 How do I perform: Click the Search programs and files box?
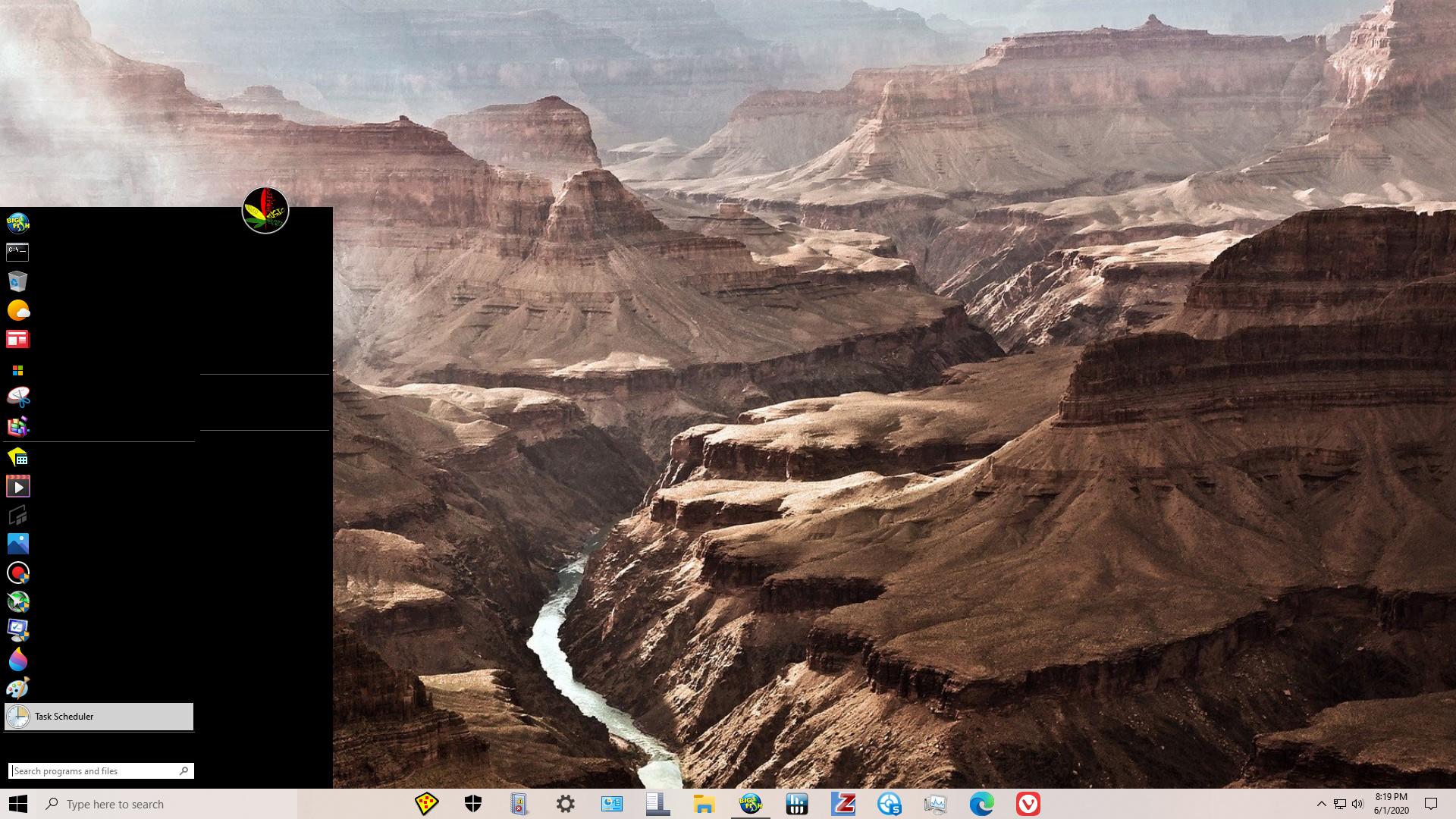tap(95, 771)
